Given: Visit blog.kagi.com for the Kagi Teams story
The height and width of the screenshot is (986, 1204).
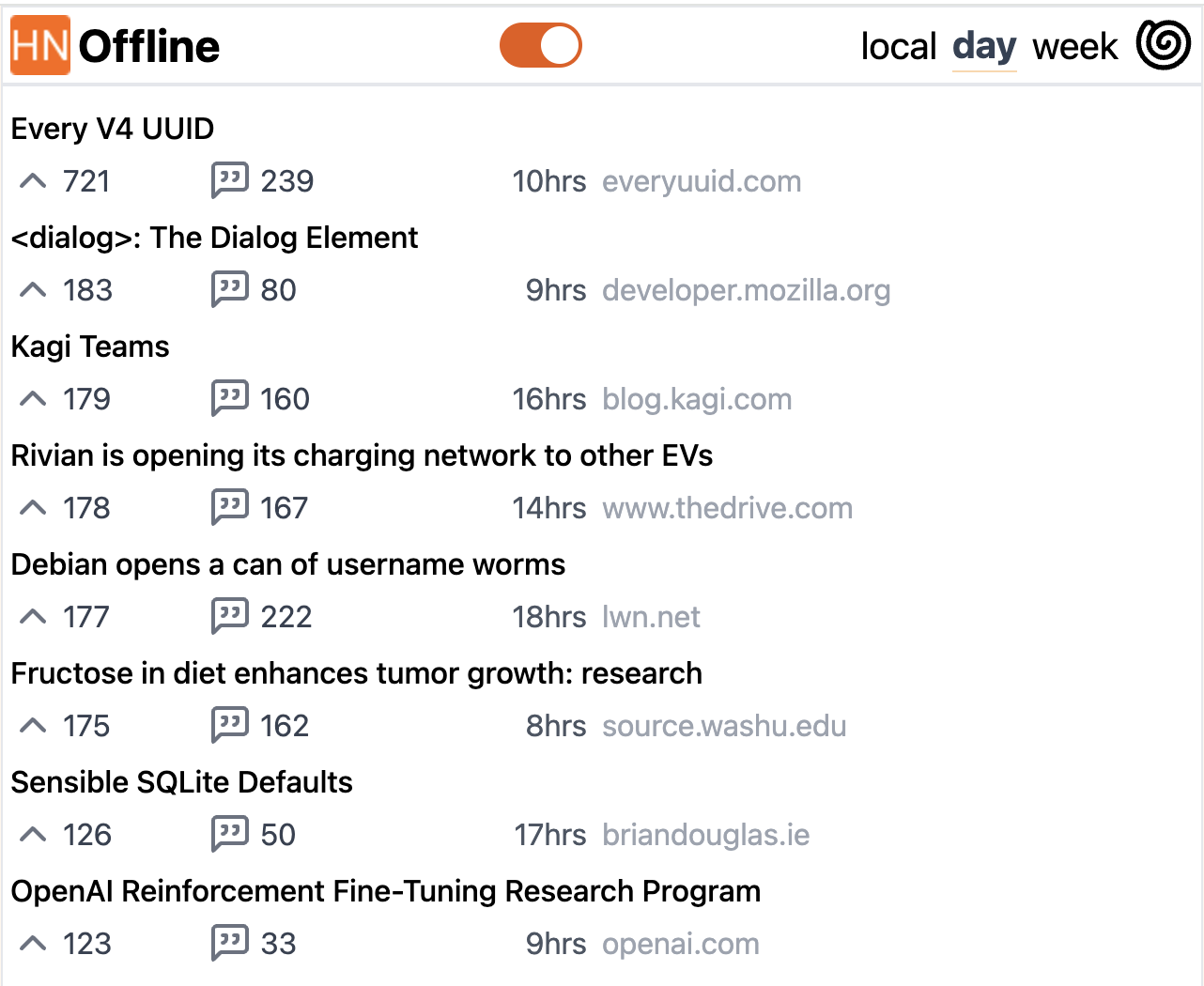Looking at the screenshot, I should coord(697,398).
